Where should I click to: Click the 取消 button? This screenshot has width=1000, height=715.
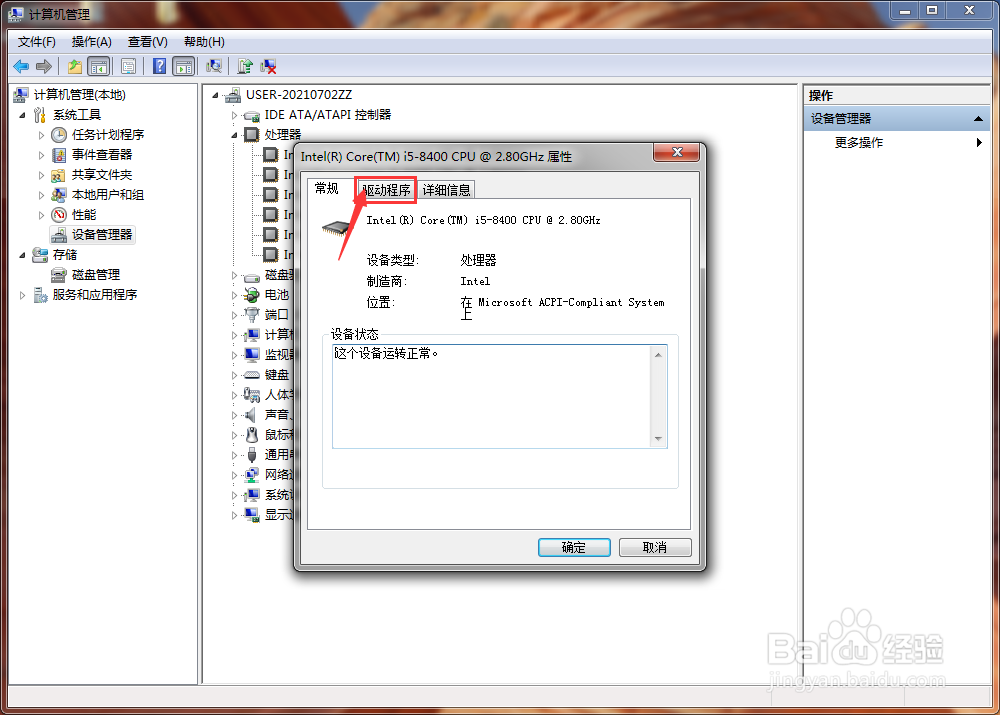(x=655, y=547)
